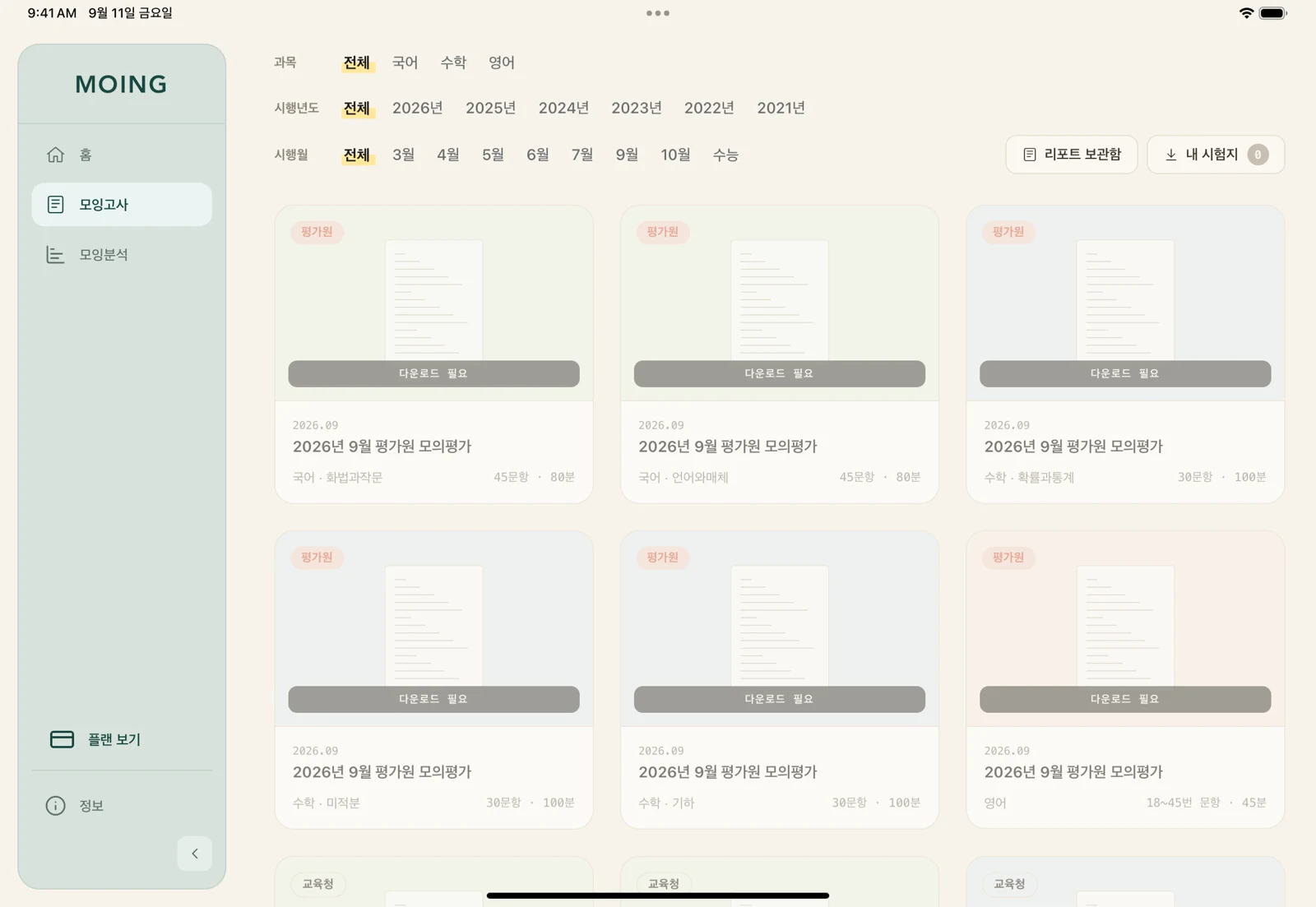Filter the month by 6월
Viewport: 1316px width, 907px height.
538,155
